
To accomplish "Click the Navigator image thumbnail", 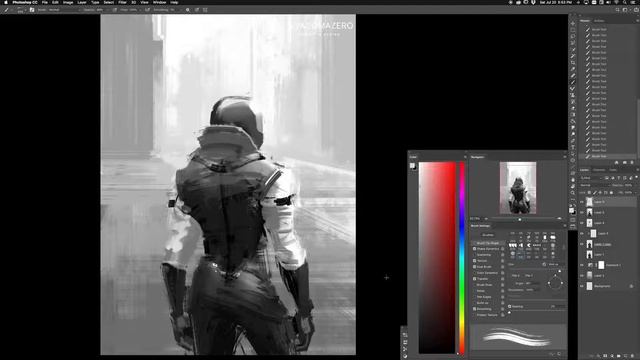I will tap(518, 188).
